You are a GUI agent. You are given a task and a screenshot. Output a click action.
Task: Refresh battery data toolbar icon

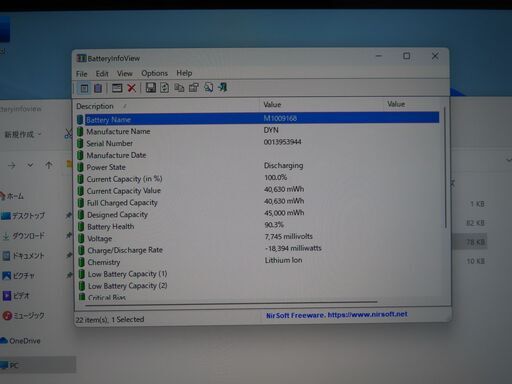tap(165, 88)
